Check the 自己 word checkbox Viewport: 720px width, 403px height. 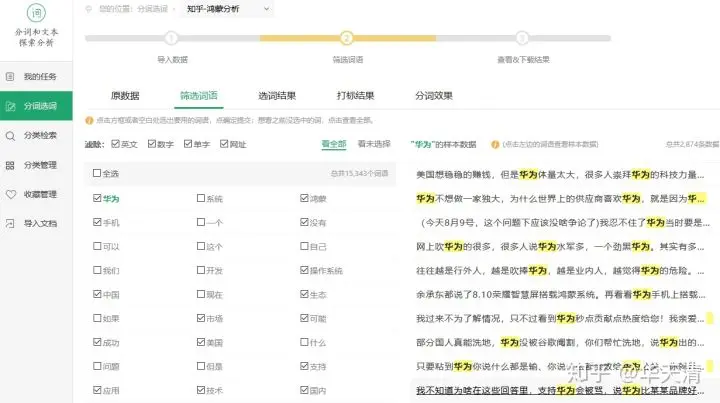(304, 246)
